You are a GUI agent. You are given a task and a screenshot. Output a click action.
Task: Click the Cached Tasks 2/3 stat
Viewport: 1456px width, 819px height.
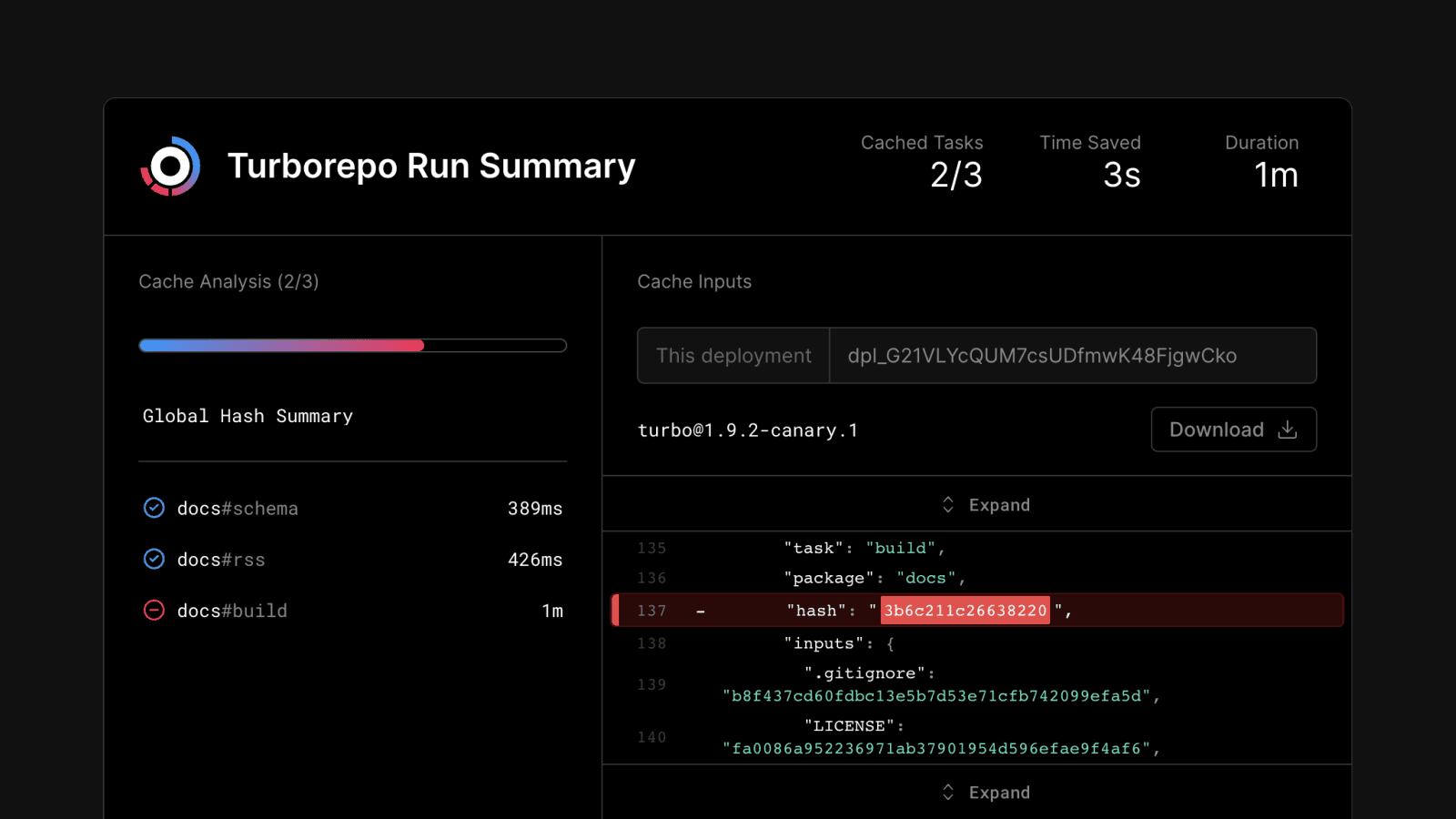(922, 162)
